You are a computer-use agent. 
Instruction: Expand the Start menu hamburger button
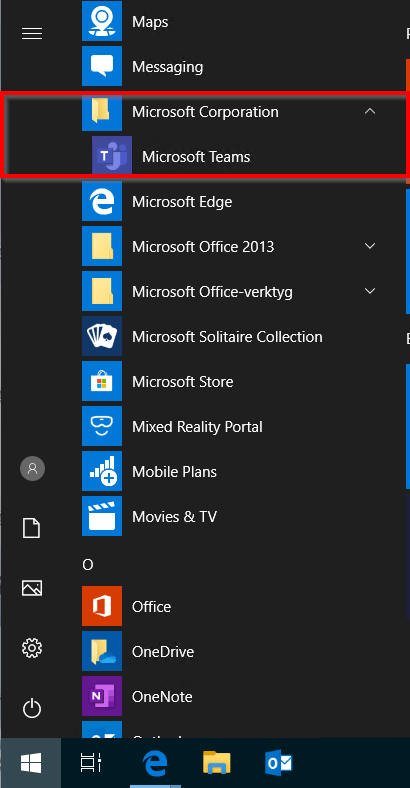pyautogui.click(x=32, y=34)
